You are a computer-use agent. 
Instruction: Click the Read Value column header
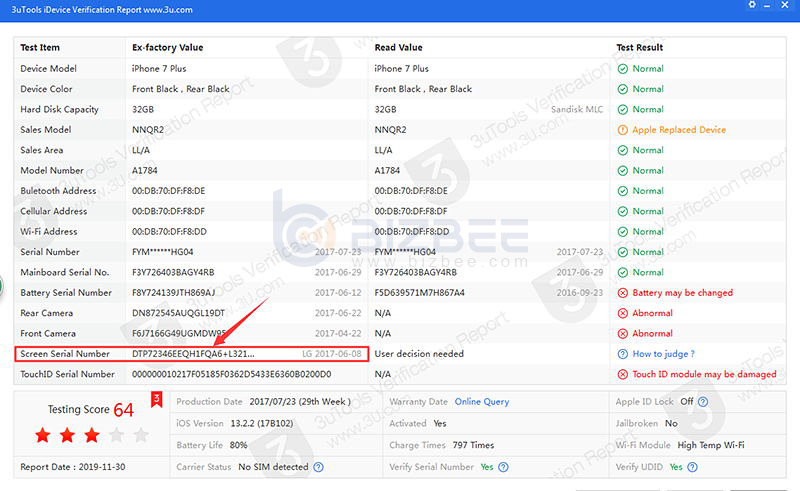tap(398, 47)
